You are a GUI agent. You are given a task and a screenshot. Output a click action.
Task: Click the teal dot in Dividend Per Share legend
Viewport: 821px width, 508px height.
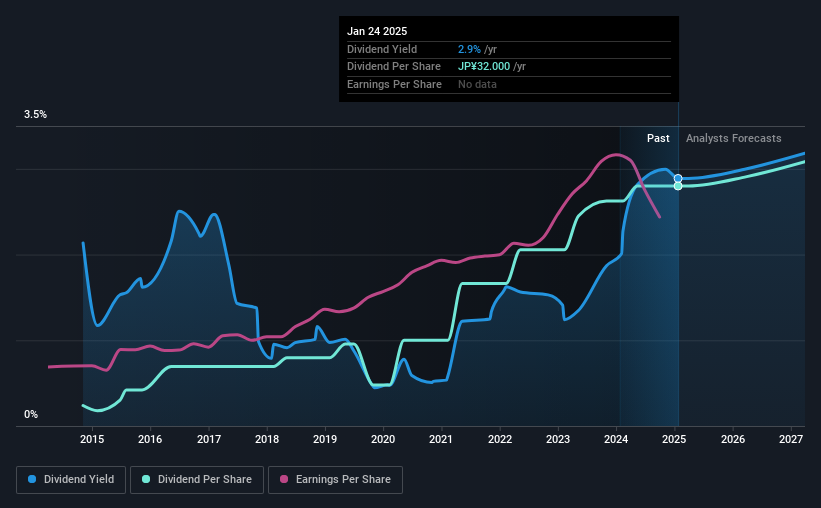pos(146,479)
